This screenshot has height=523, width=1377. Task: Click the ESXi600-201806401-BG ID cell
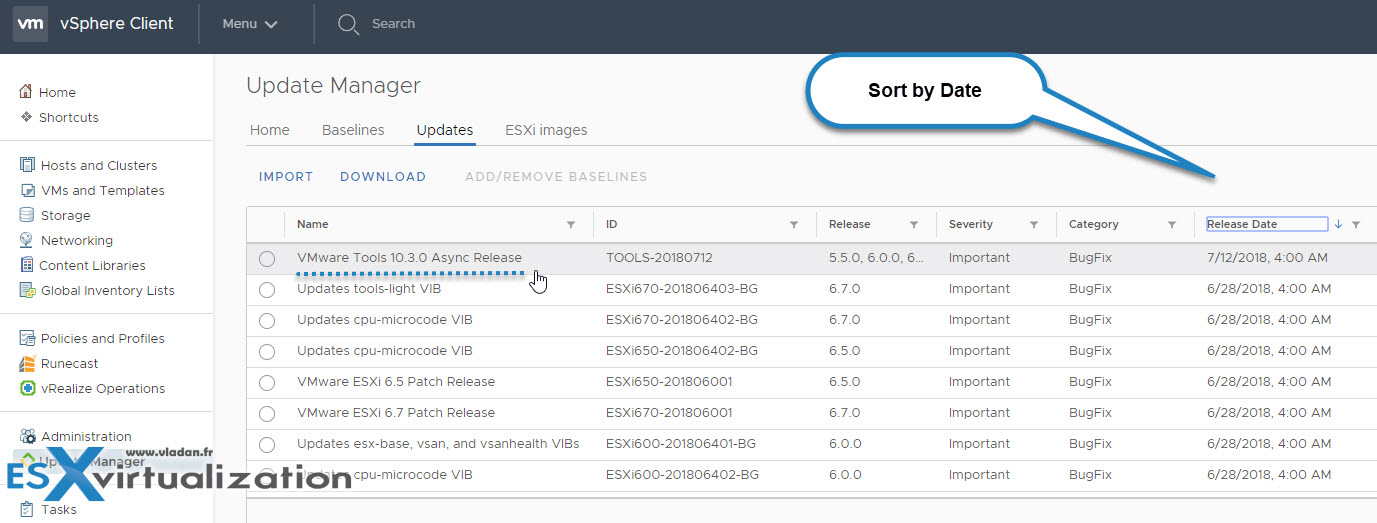(681, 444)
